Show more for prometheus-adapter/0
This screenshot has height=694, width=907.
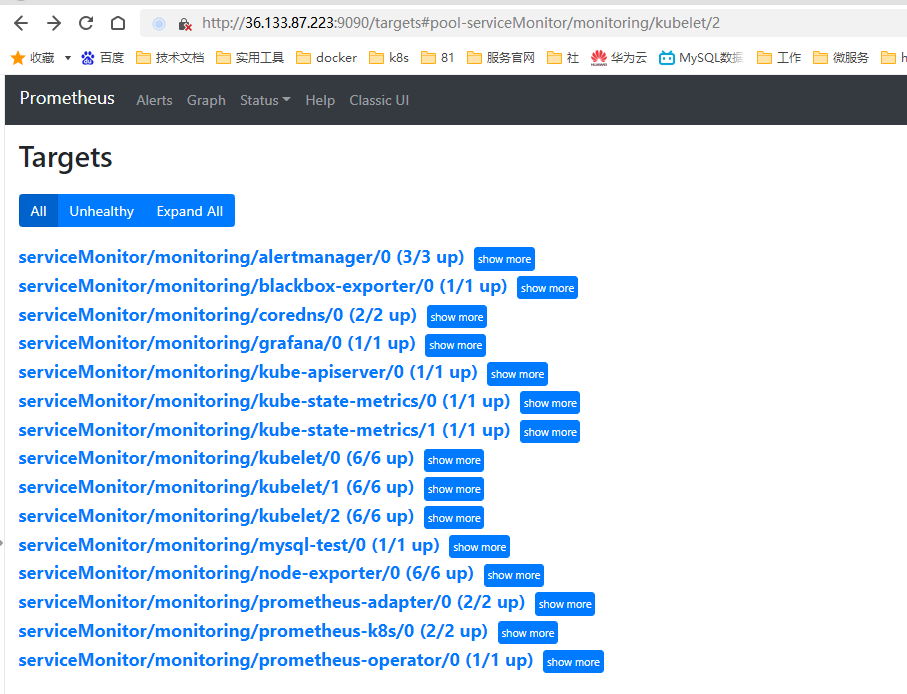coord(565,604)
